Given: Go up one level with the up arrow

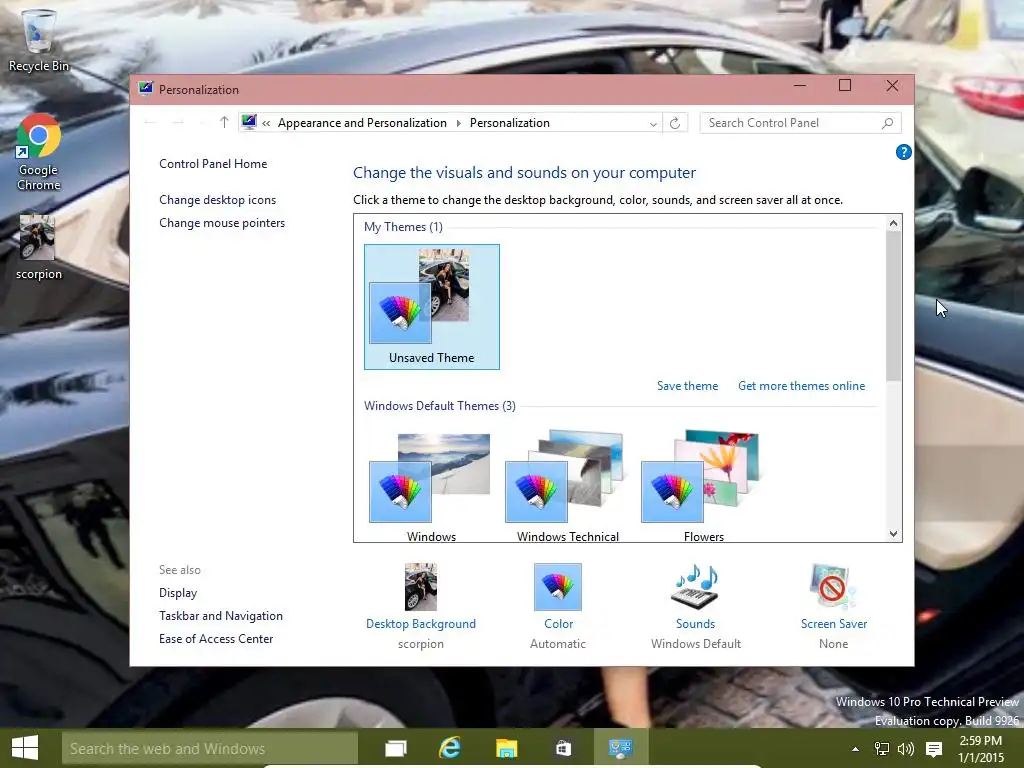Looking at the screenshot, I should 224,123.
